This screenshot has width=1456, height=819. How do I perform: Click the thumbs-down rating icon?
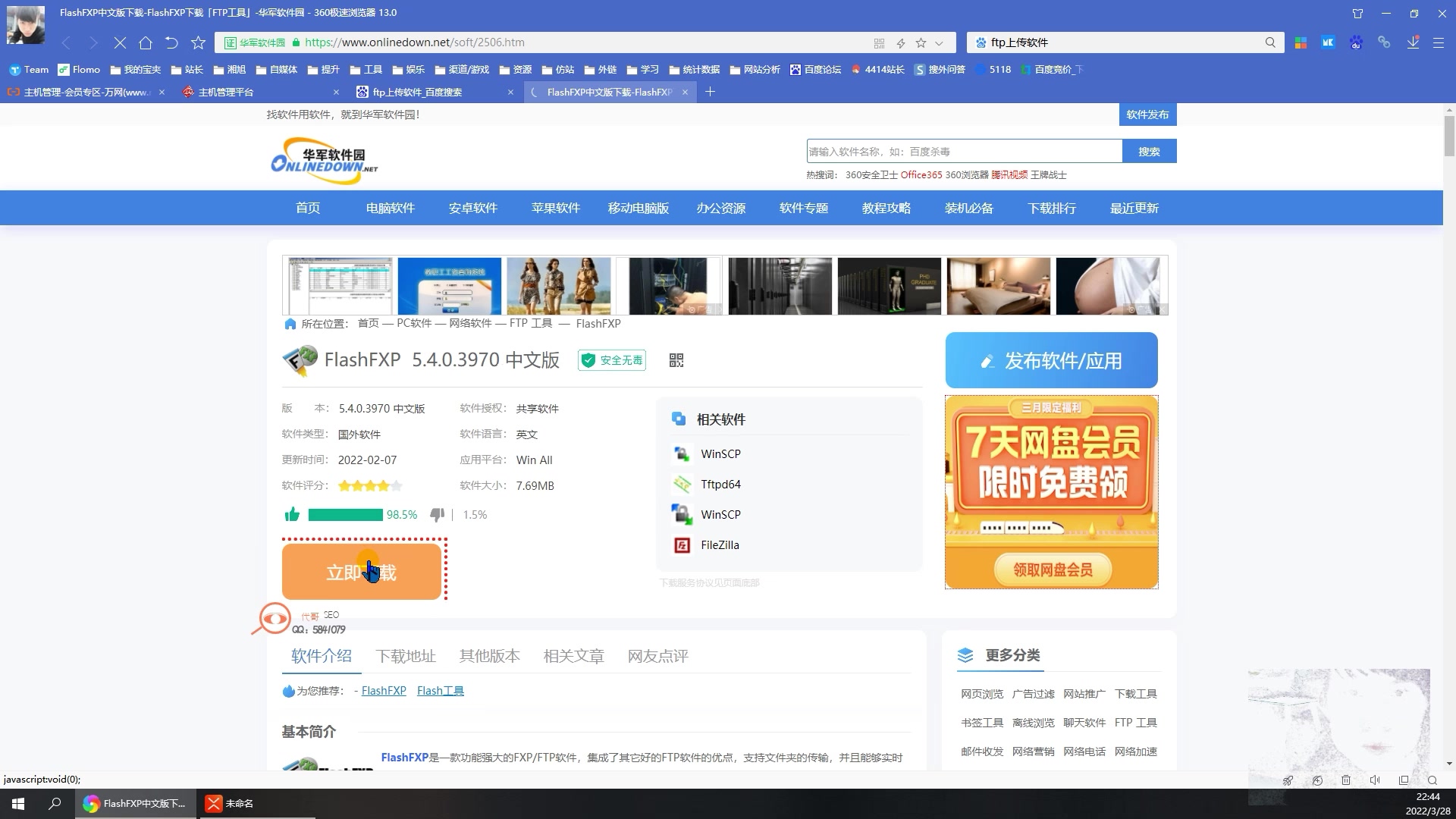(437, 515)
